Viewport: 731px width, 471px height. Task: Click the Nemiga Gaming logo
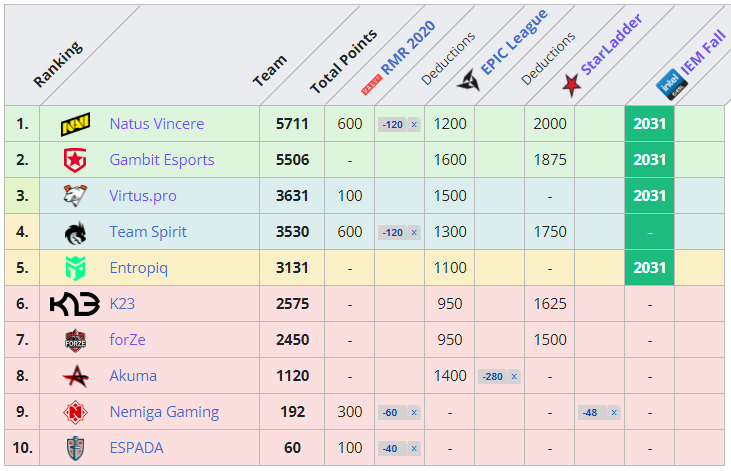(76, 412)
